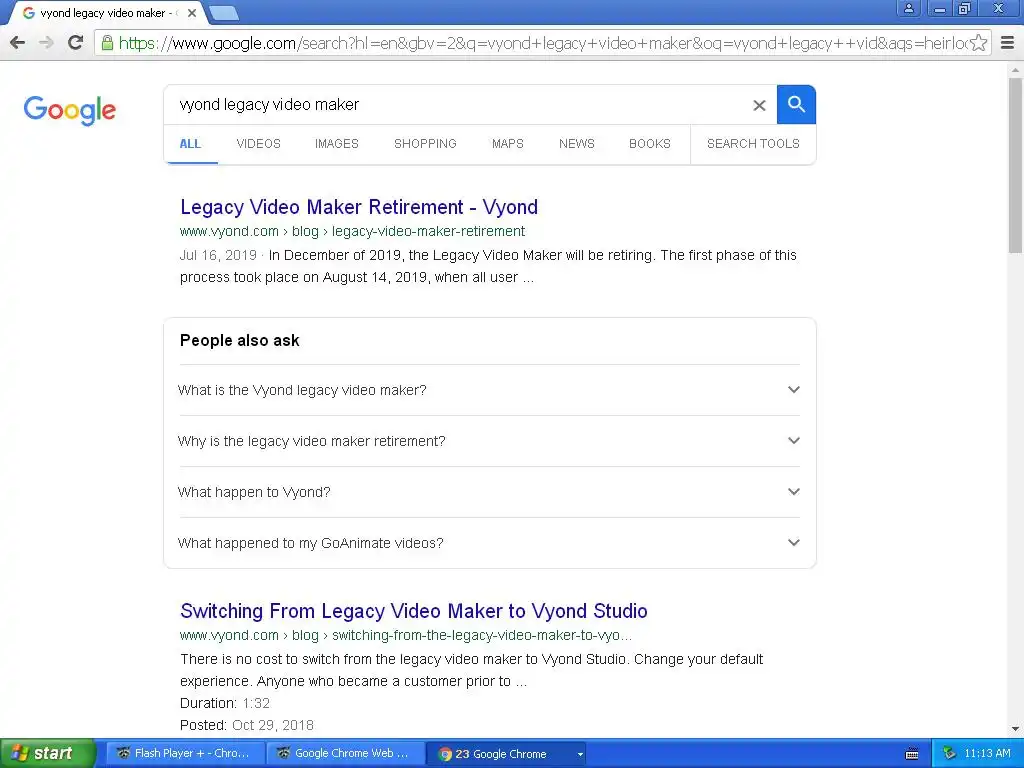Switch to the IMAGES tab
Viewport: 1024px width, 768px height.
pyautogui.click(x=337, y=144)
